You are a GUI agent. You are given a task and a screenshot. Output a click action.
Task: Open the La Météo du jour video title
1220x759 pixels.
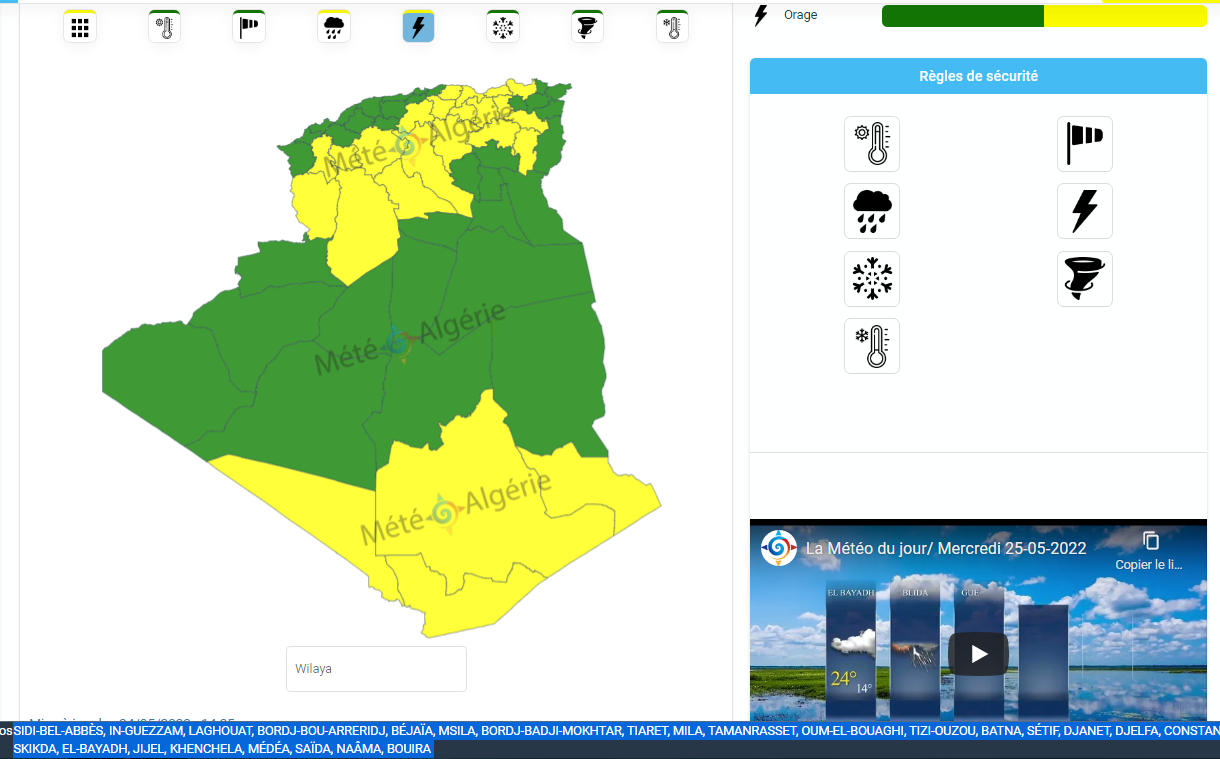pos(945,548)
